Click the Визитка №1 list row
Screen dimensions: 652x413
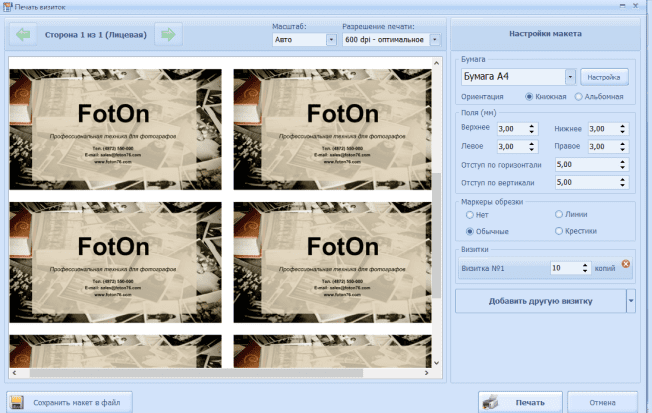[545, 268]
